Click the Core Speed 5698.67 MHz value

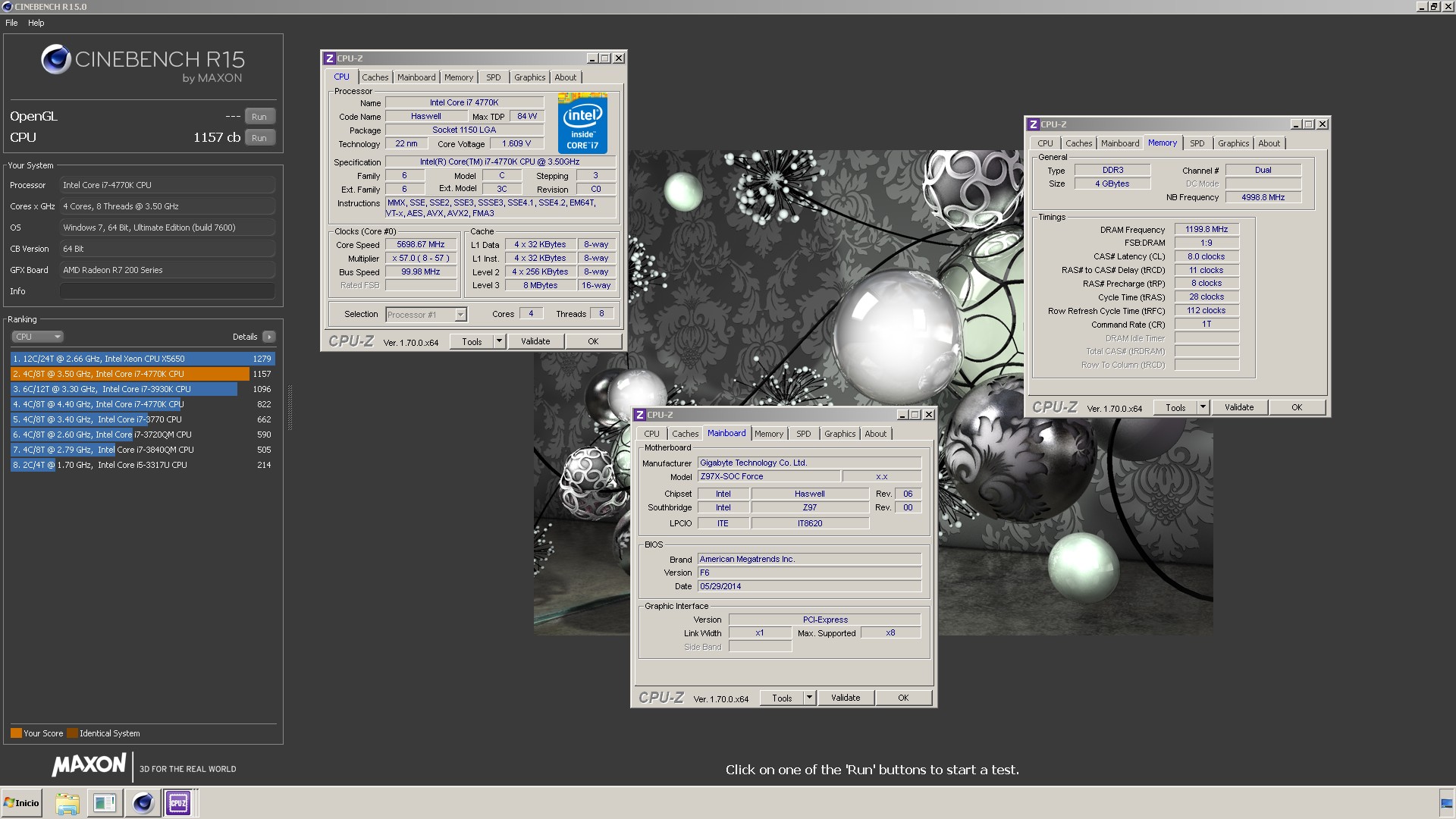pyautogui.click(x=421, y=245)
